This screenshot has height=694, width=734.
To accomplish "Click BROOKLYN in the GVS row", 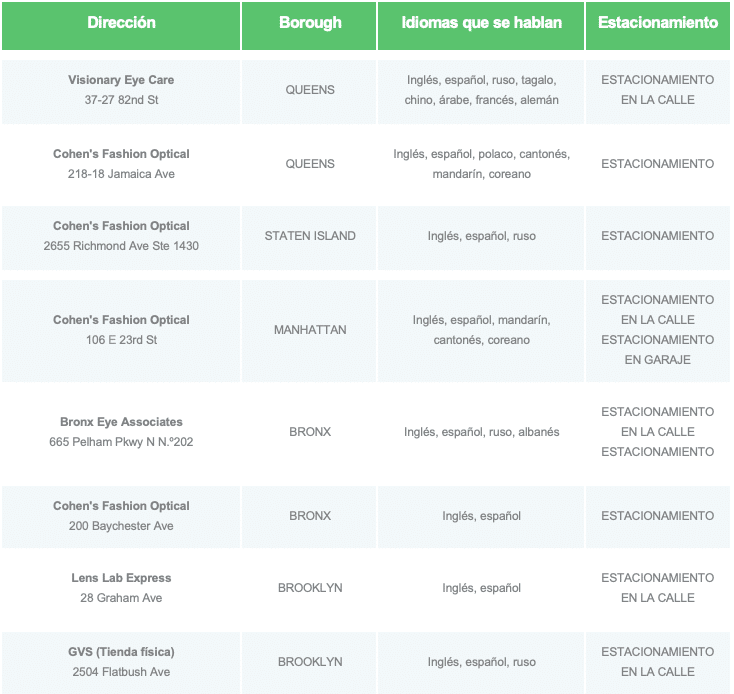I will (310, 662).
